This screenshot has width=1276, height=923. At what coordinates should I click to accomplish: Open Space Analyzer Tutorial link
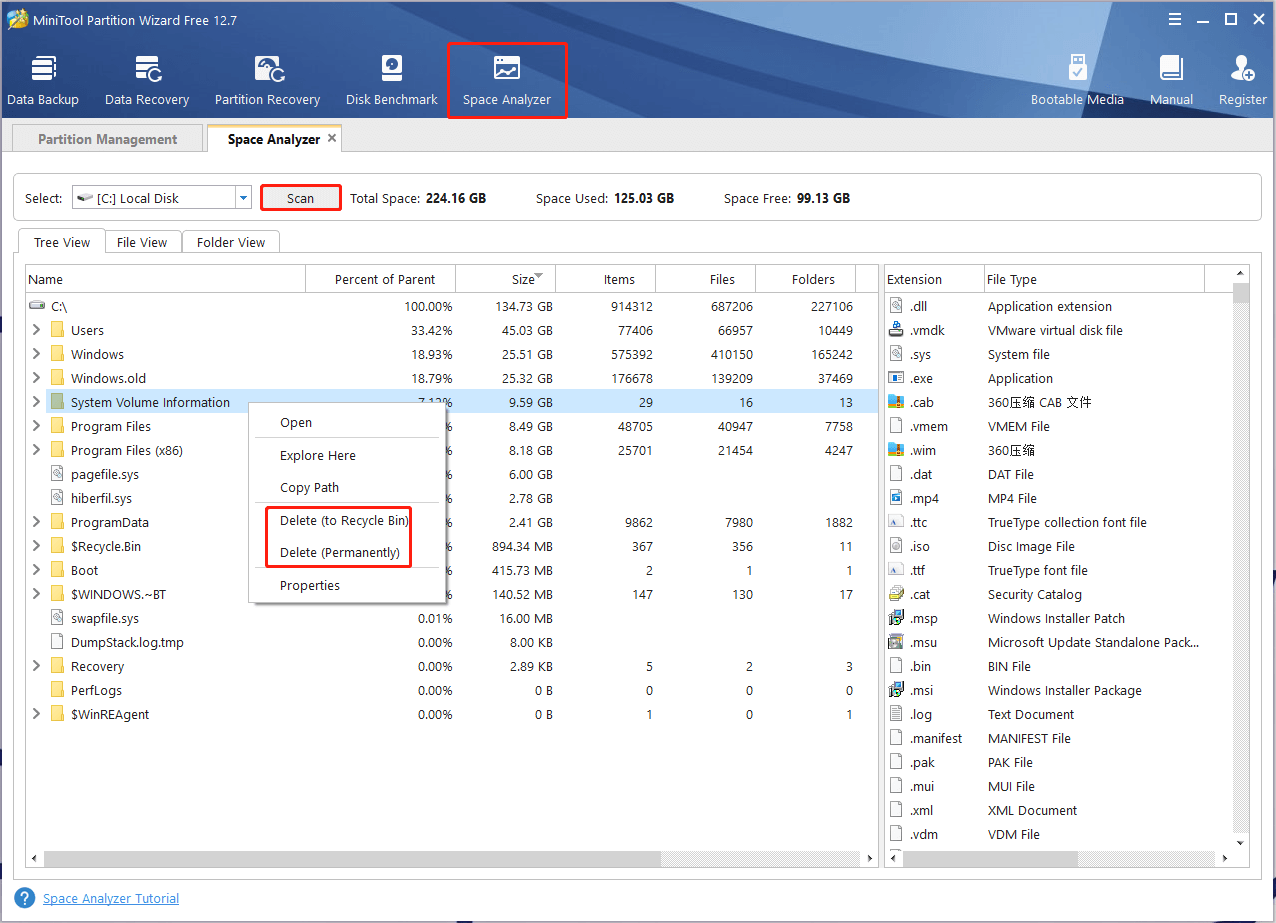(x=111, y=898)
